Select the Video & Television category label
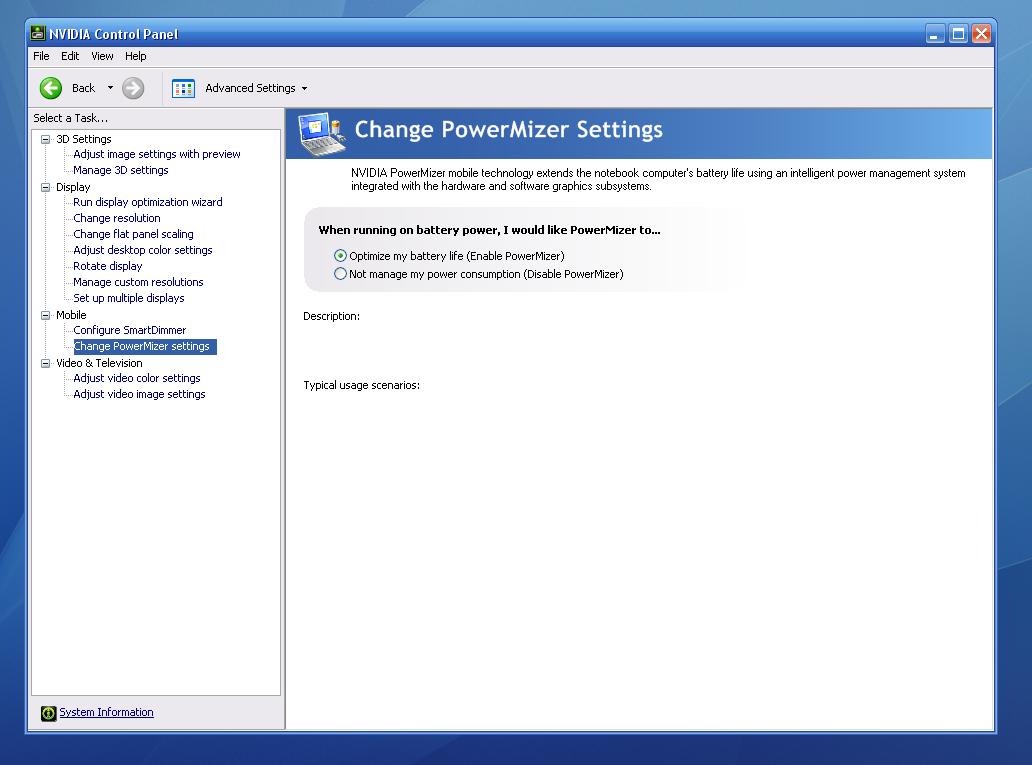1032x765 pixels. click(99, 363)
